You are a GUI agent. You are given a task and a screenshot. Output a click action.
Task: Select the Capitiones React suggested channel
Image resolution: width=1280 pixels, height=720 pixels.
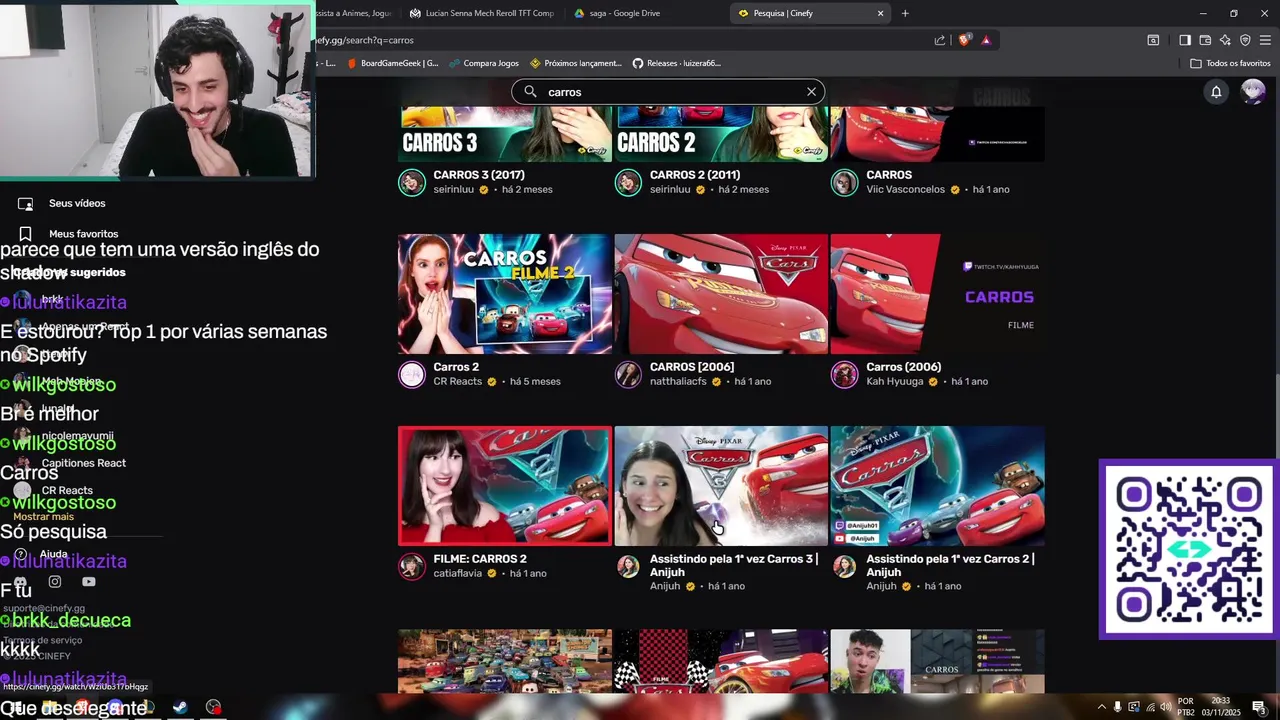84,463
